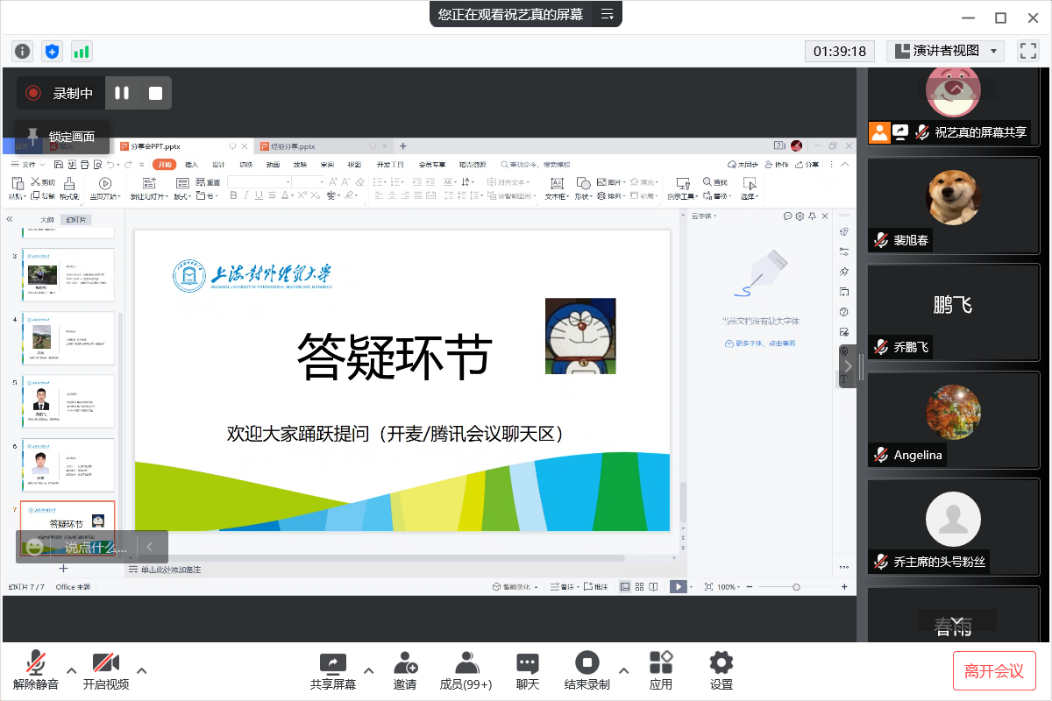Open meeting Settings (设置)
This screenshot has width=1052, height=701.
tap(721, 670)
